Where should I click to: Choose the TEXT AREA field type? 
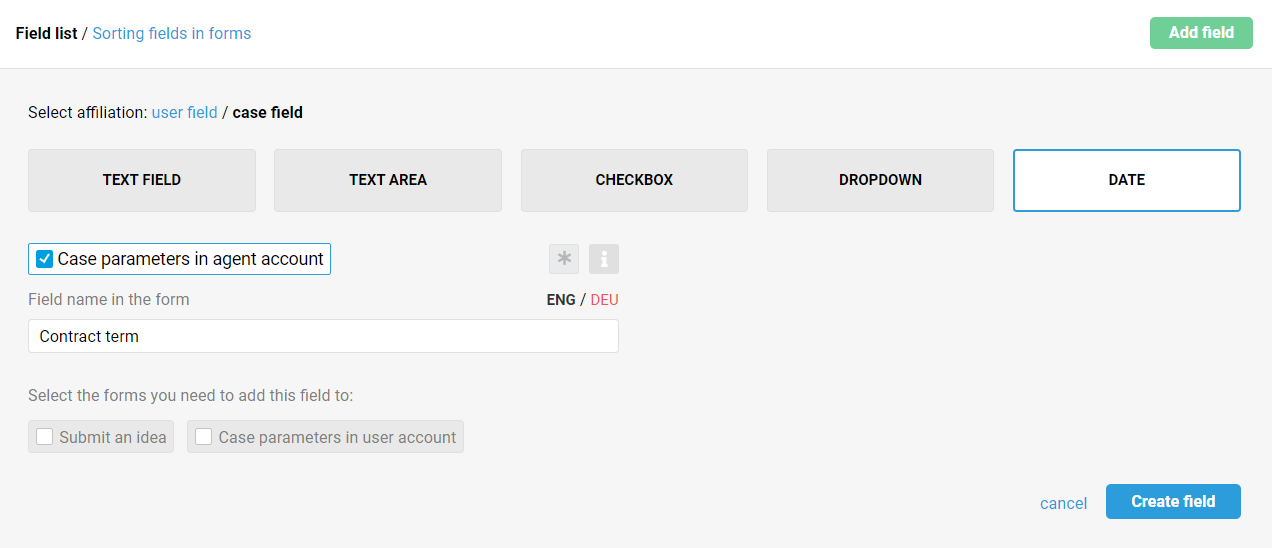point(388,180)
